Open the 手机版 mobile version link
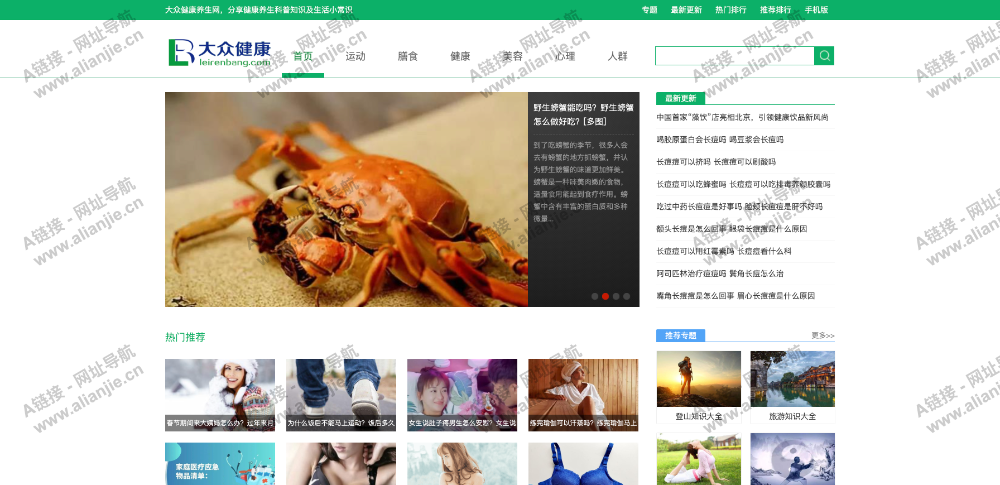1000x485 pixels. click(x=816, y=10)
